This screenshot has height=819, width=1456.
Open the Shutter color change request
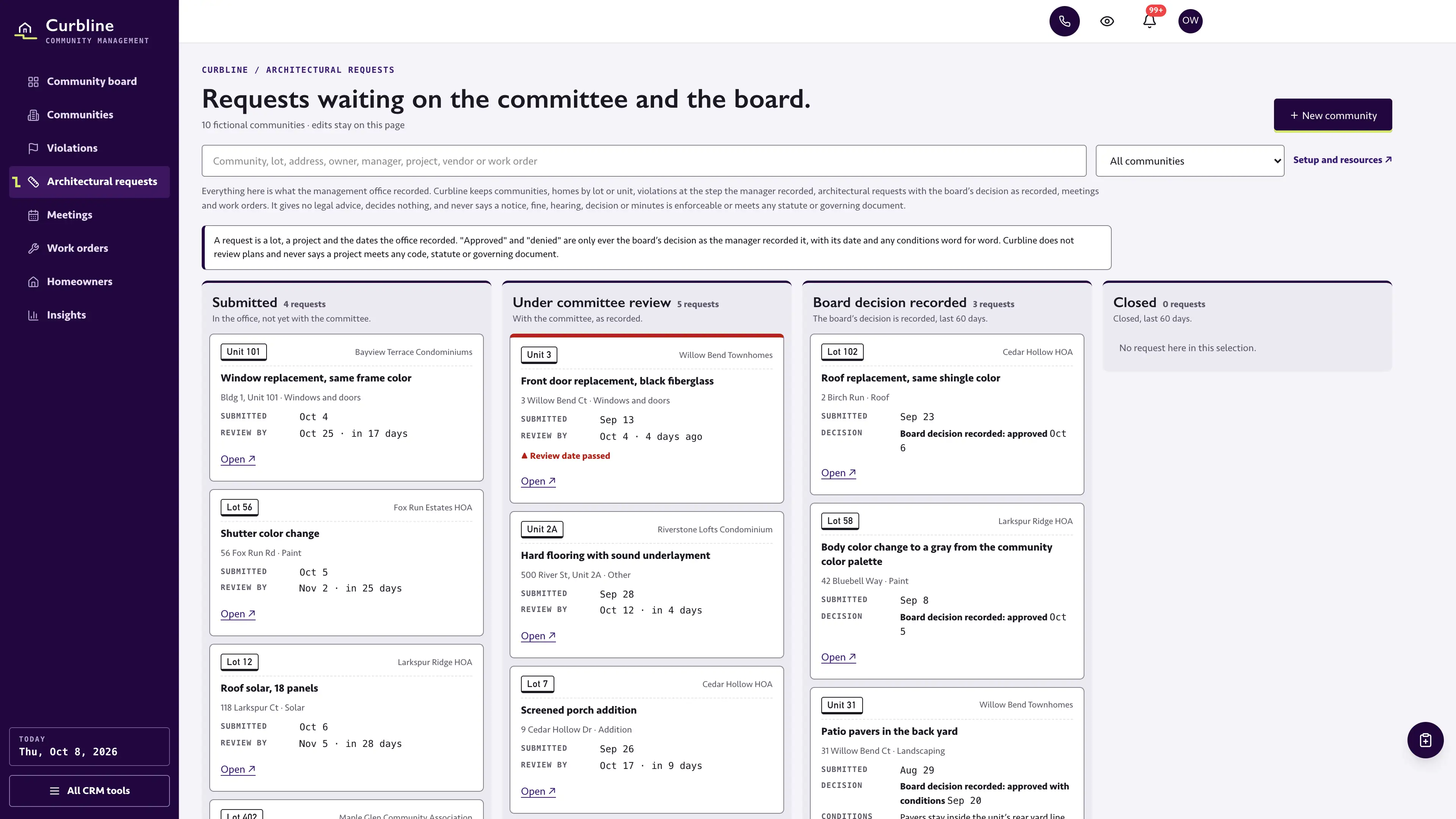click(x=238, y=614)
